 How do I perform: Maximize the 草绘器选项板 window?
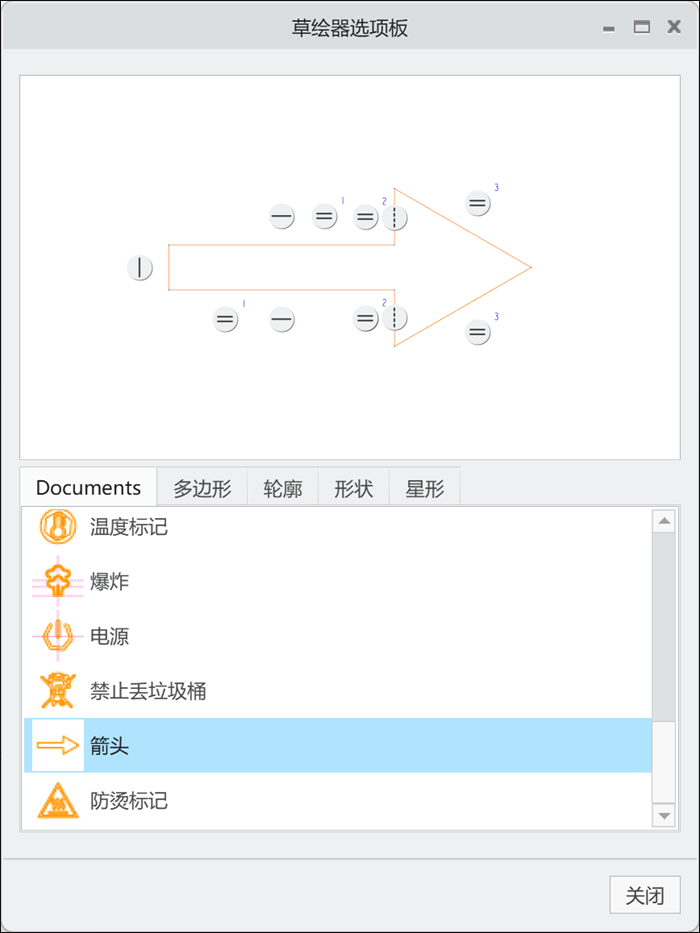point(642,27)
